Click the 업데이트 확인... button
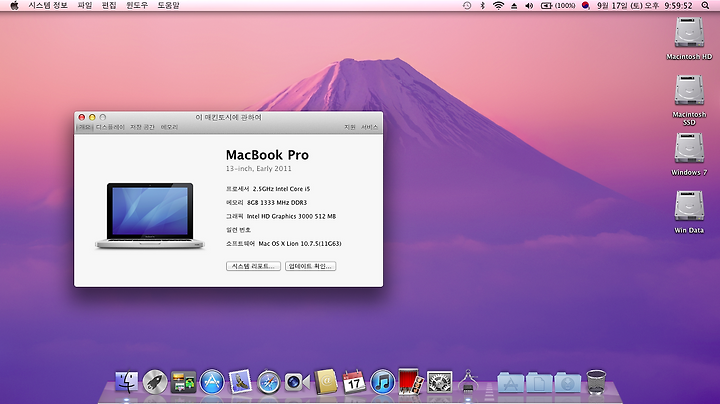Screen dimensions: 720x404 (310, 266)
